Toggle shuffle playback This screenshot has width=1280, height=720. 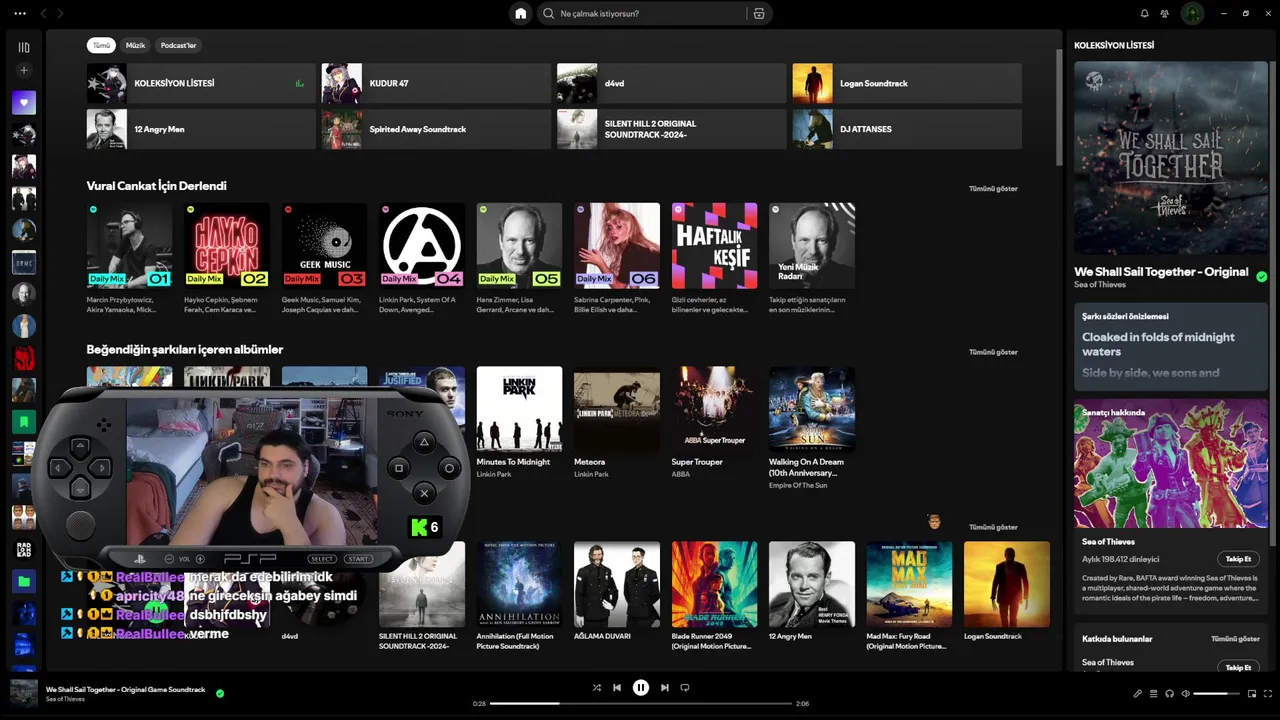[x=596, y=688]
